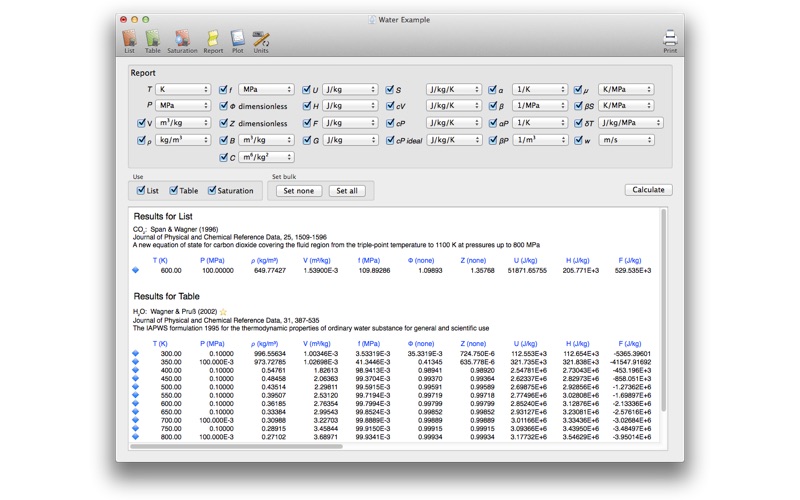Screen dimensions: 800x500
Task: Click the blue diamond for the 700.00 K row
Action: pyautogui.click(x=135, y=420)
